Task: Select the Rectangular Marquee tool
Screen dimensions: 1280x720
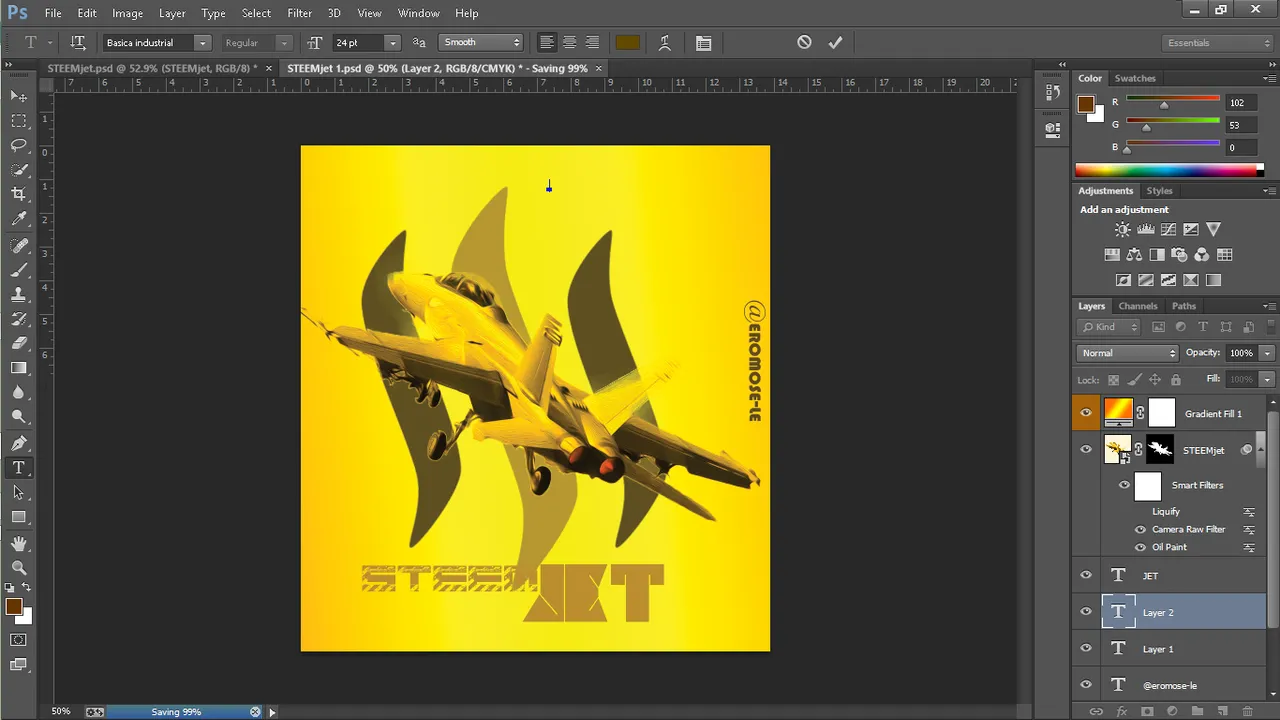Action: pos(19,120)
